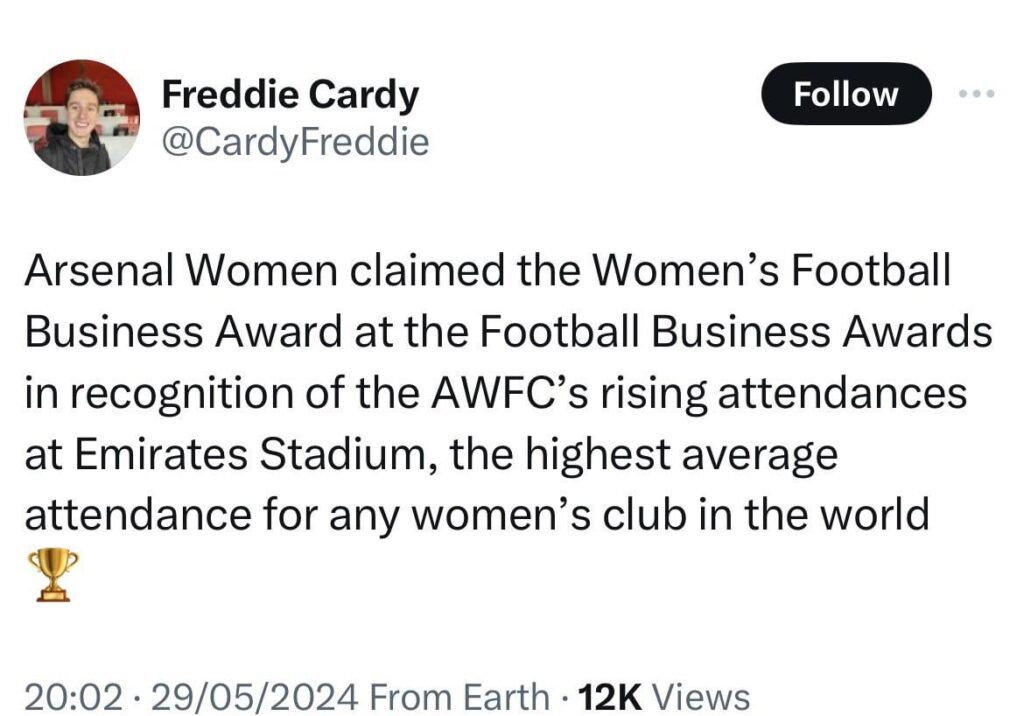Open the more options ellipsis menu
The height and width of the screenshot is (716, 1024).
975,93
